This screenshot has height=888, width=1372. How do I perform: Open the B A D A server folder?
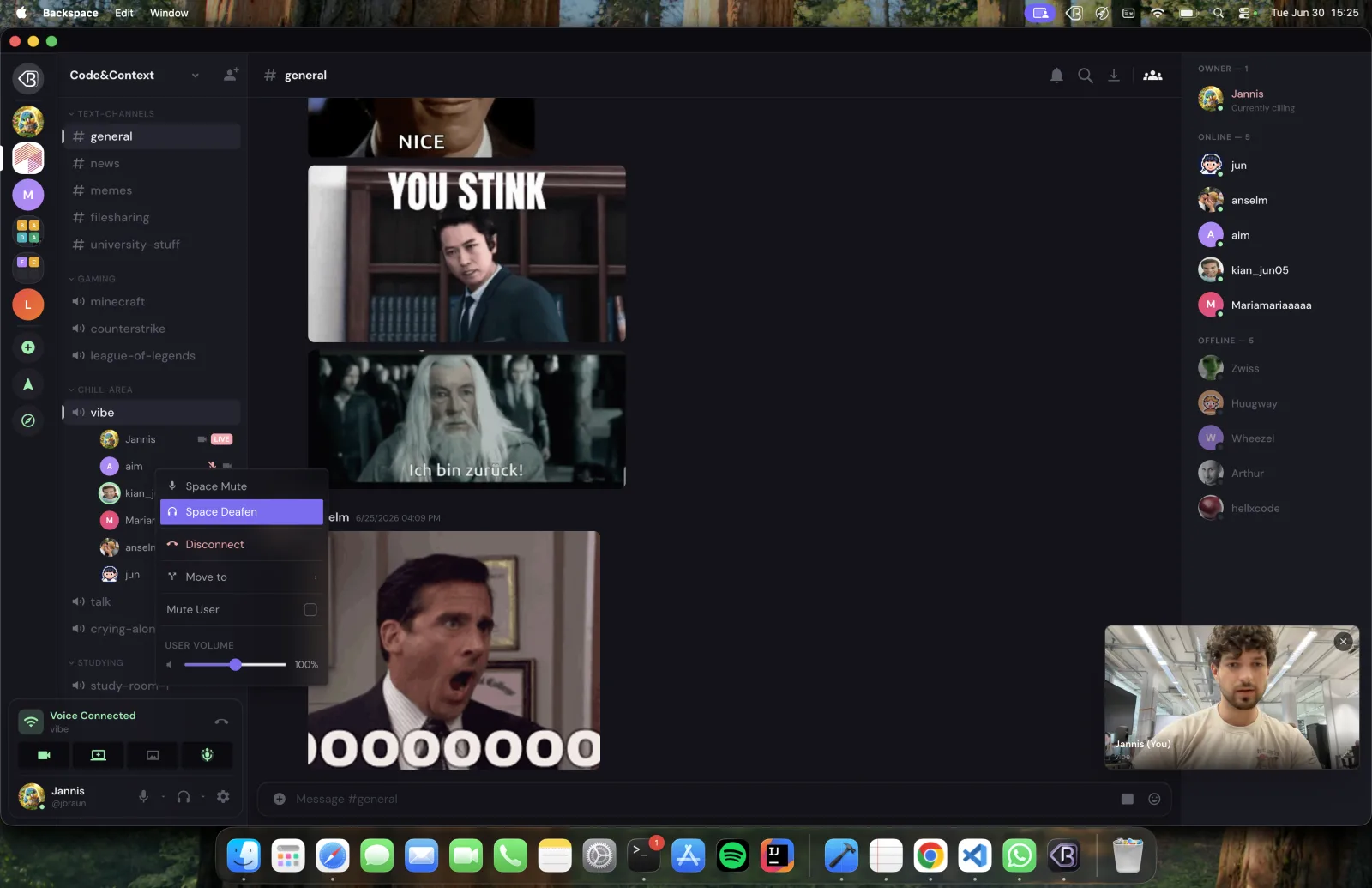(x=28, y=232)
